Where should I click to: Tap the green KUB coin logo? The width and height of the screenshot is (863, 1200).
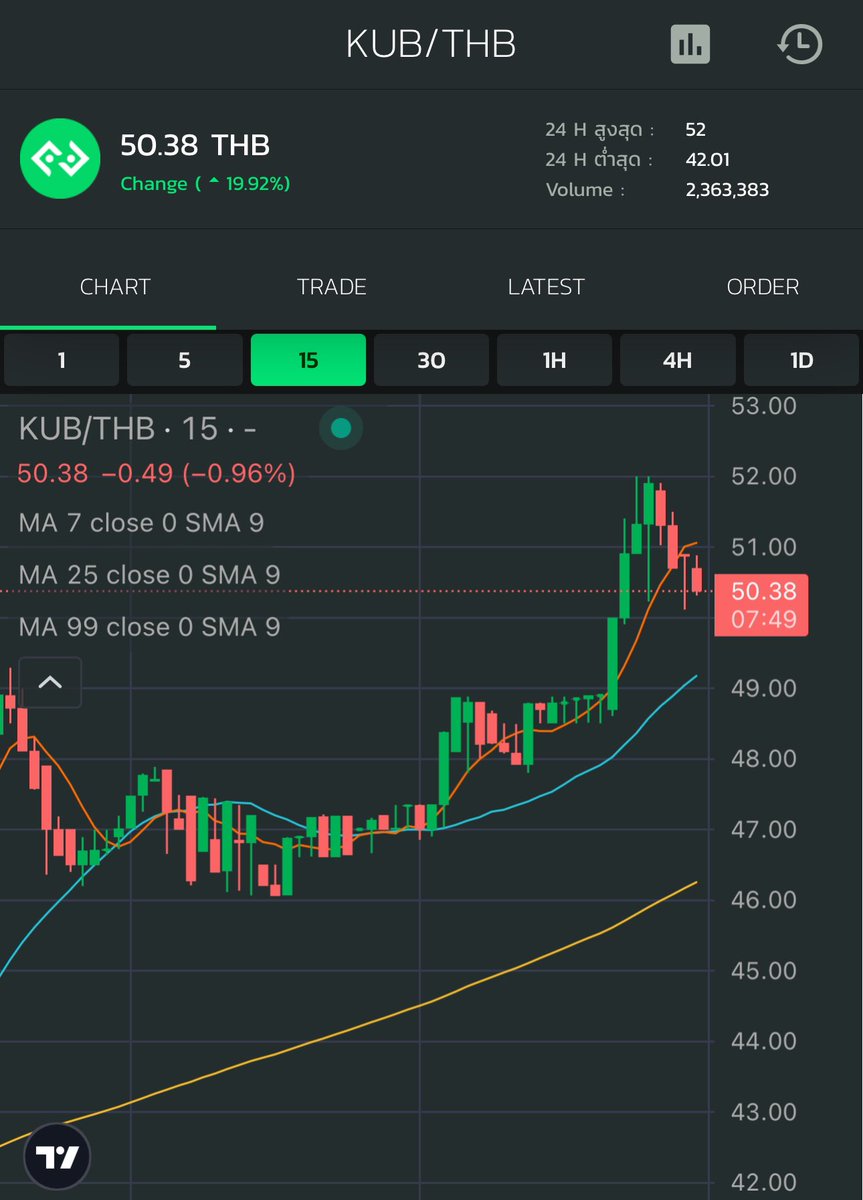pyautogui.click(x=60, y=158)
